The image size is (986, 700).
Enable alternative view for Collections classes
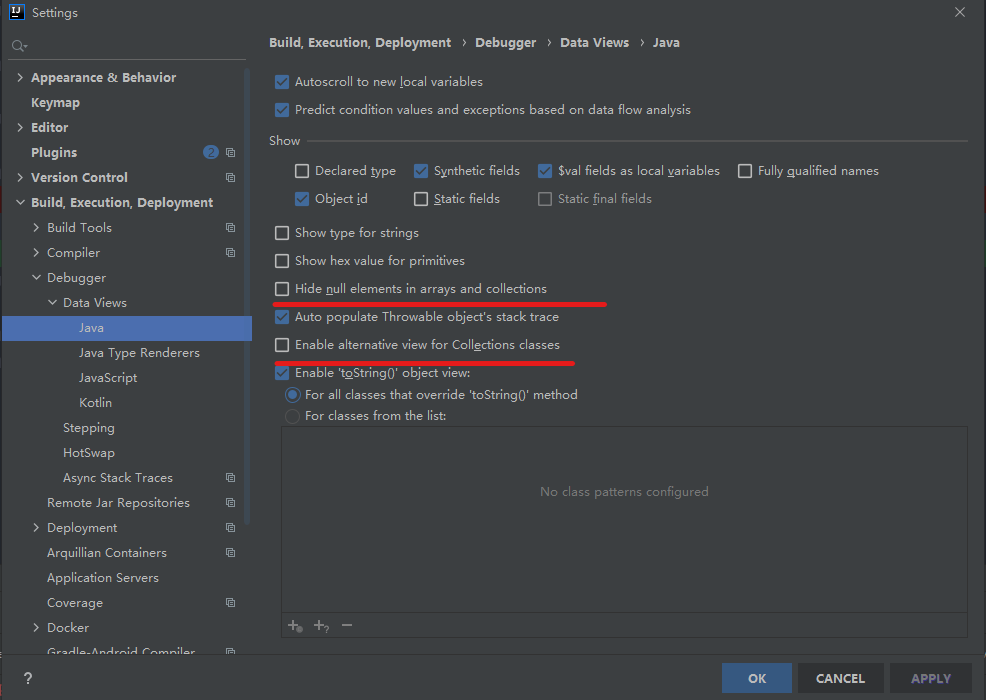(x=282, y=345)
